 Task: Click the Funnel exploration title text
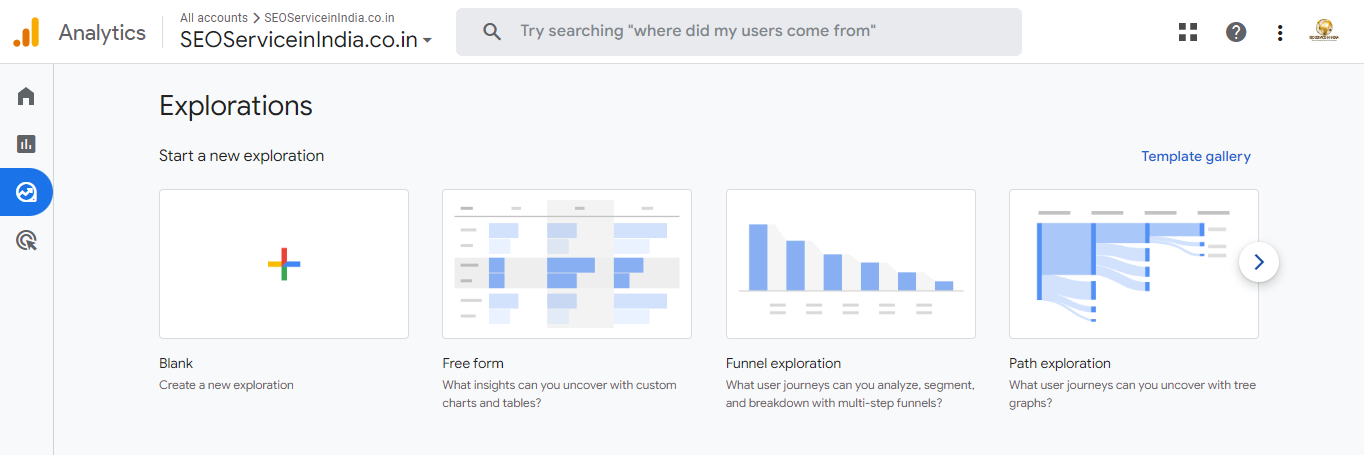click(x=783, y=363)
